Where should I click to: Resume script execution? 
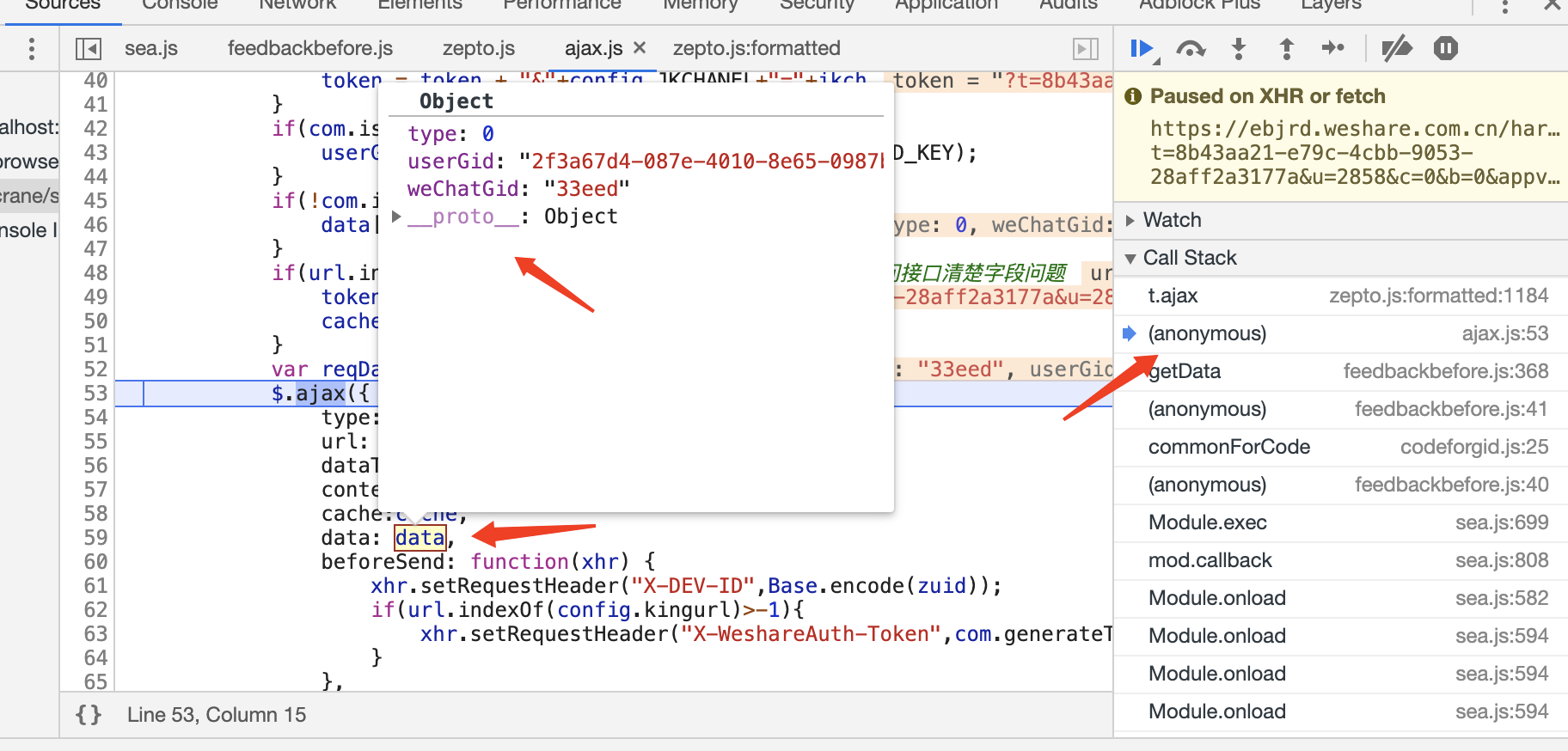click(x=1142, y=49)
